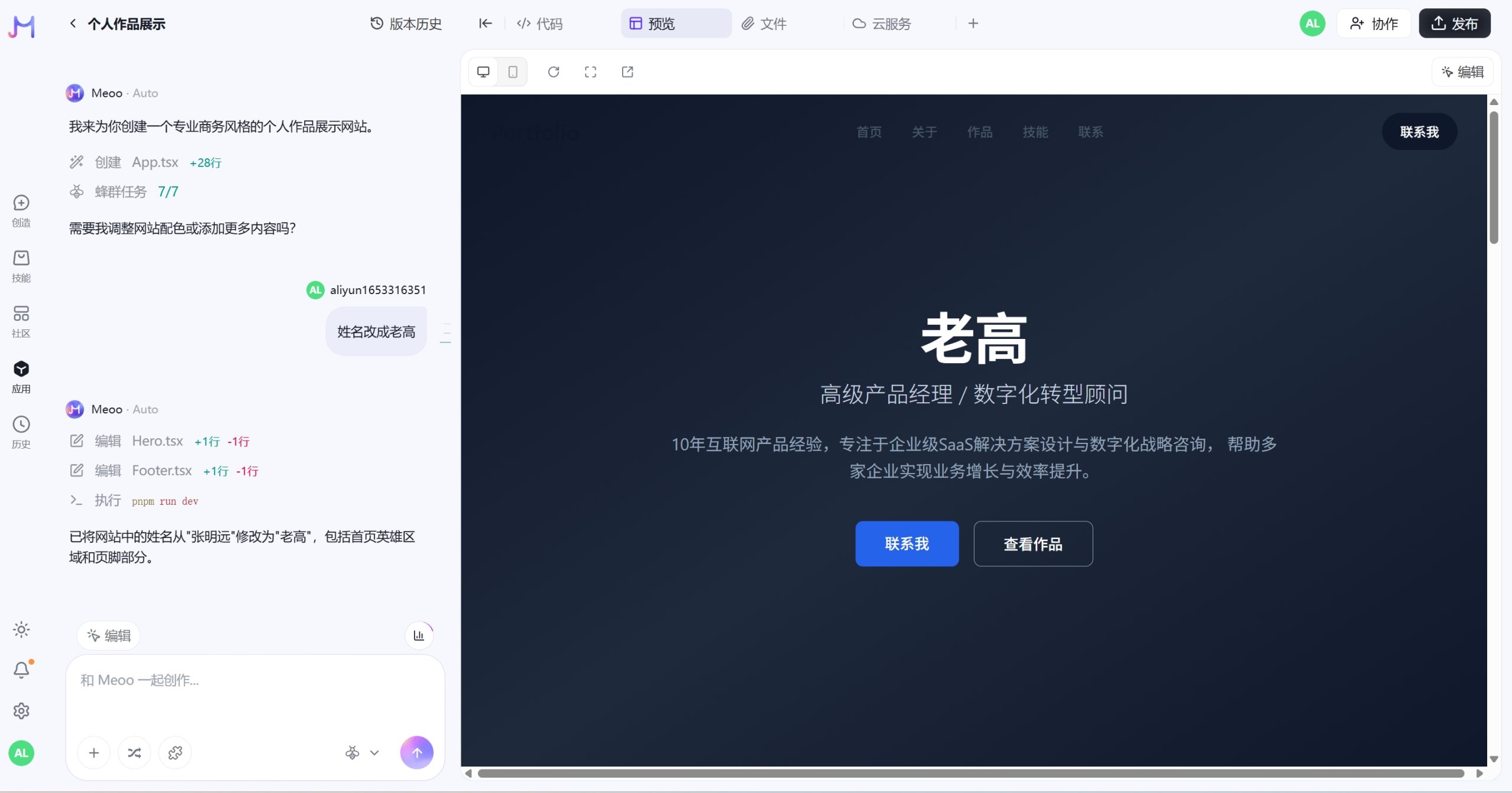Click the chart icon above chat input
This screenshot has height=793, width=1512.
click(x=418, y=634)
